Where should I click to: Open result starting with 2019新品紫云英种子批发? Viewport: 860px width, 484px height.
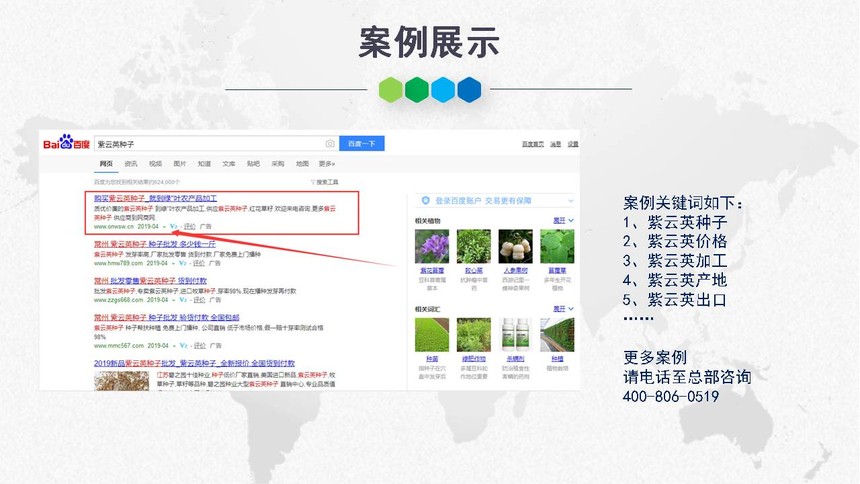(194, 363)
